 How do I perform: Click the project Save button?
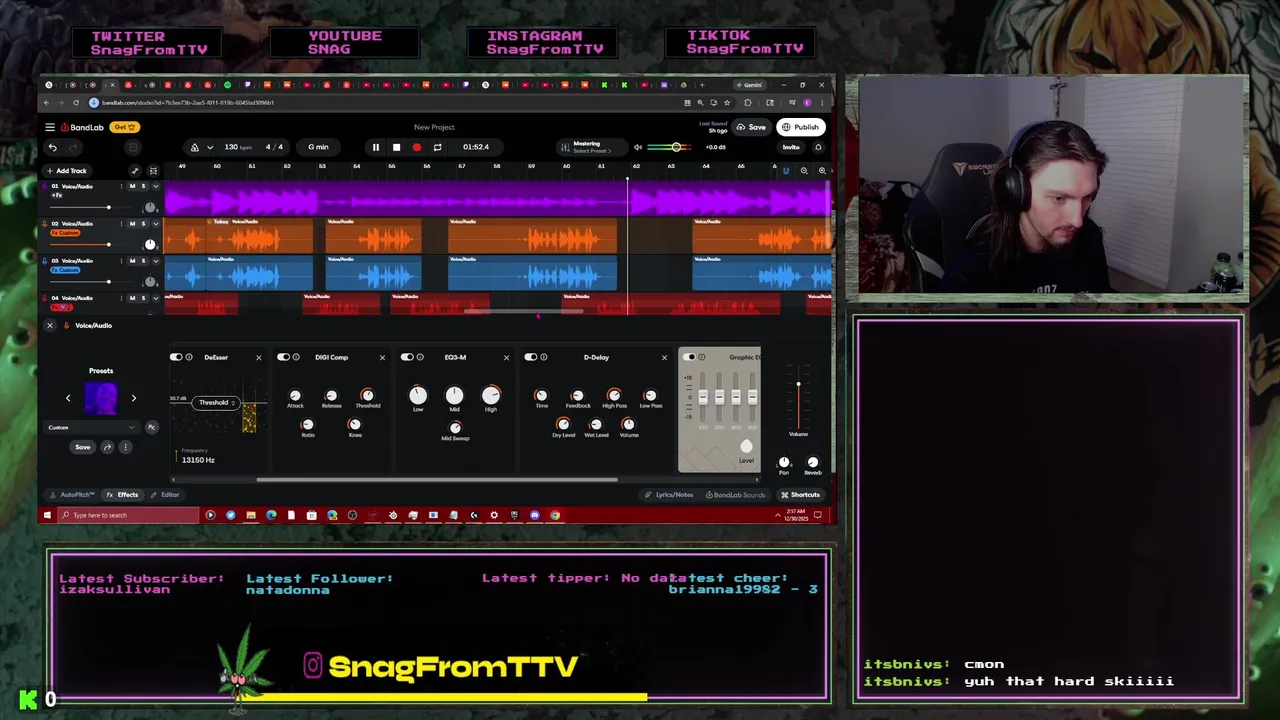(751, 127)
